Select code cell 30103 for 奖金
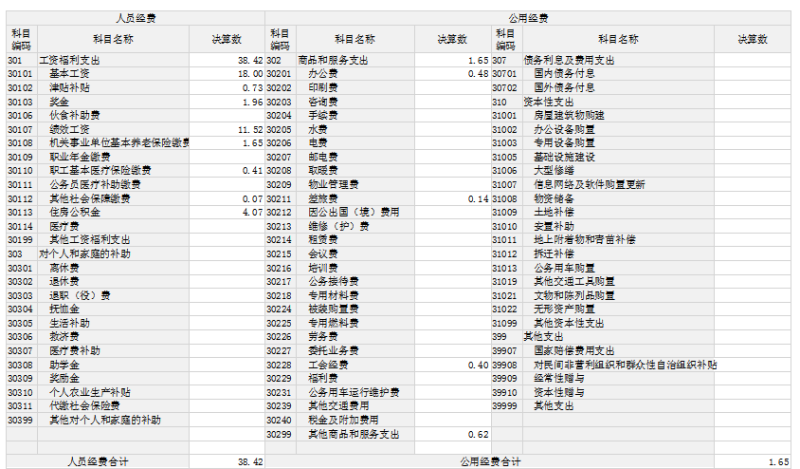 pyautogui.click(x=20, y=102)
